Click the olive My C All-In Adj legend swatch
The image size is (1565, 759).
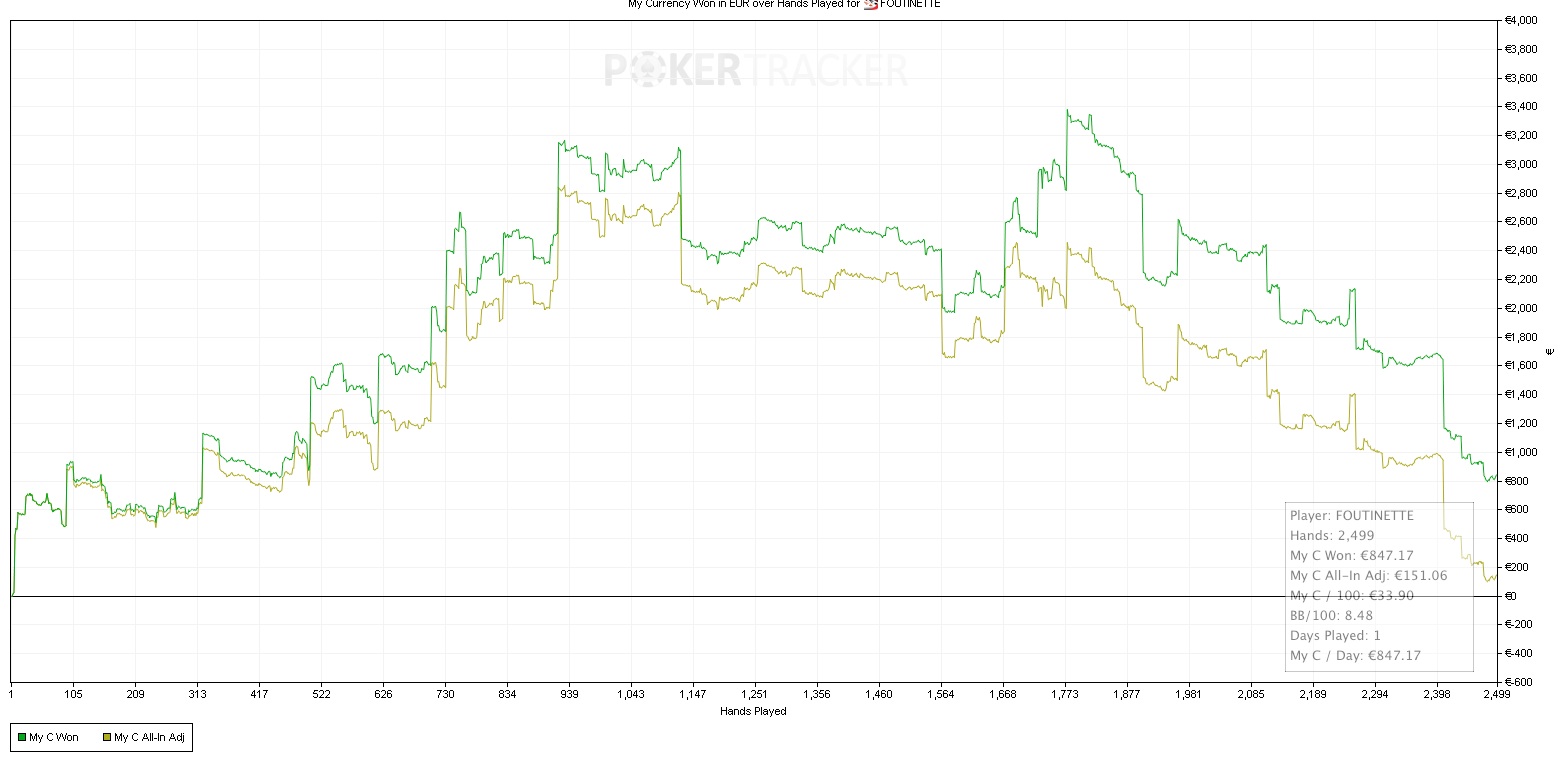(106, 738)
